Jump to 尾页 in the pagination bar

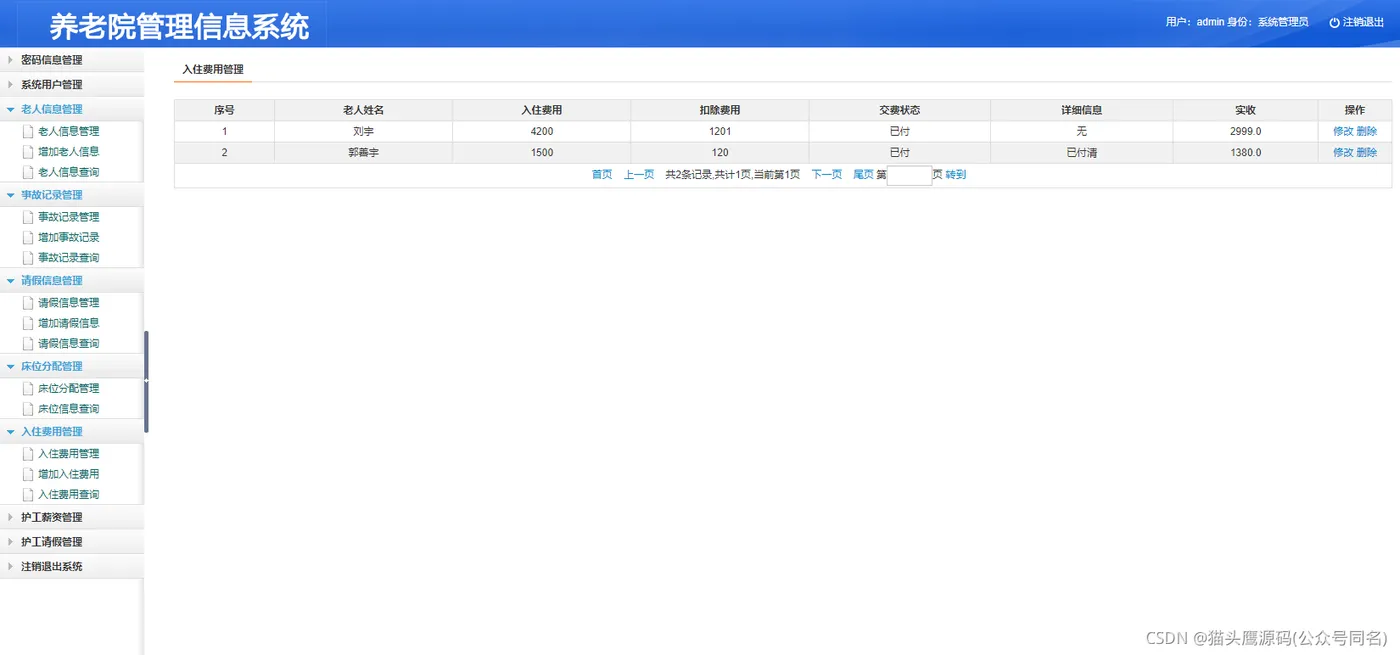click(864, 175)
